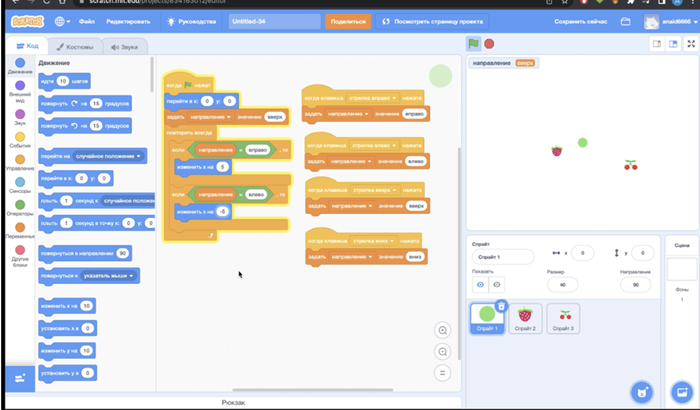Hide the sprite with crossed-eye icon
Viewport: 700px width, 410px height.
497,285
